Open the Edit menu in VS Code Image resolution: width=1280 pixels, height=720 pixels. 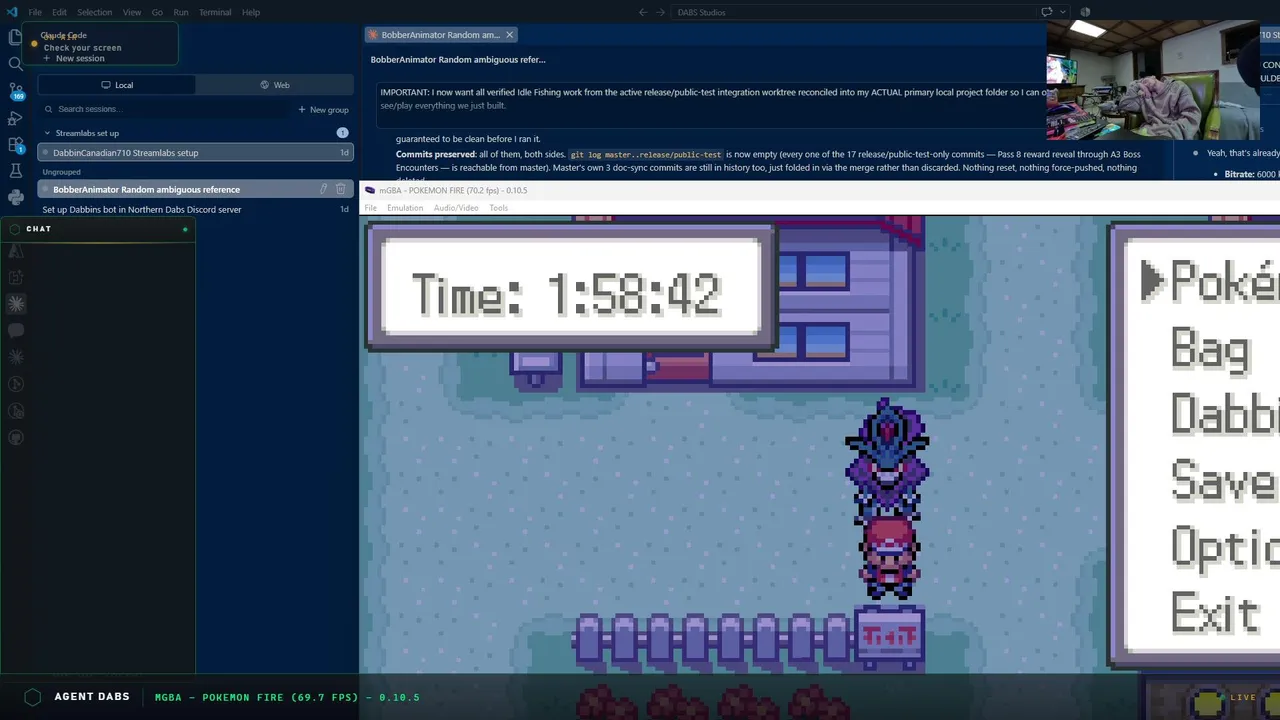pyautogui.click(x=59, y=12)
